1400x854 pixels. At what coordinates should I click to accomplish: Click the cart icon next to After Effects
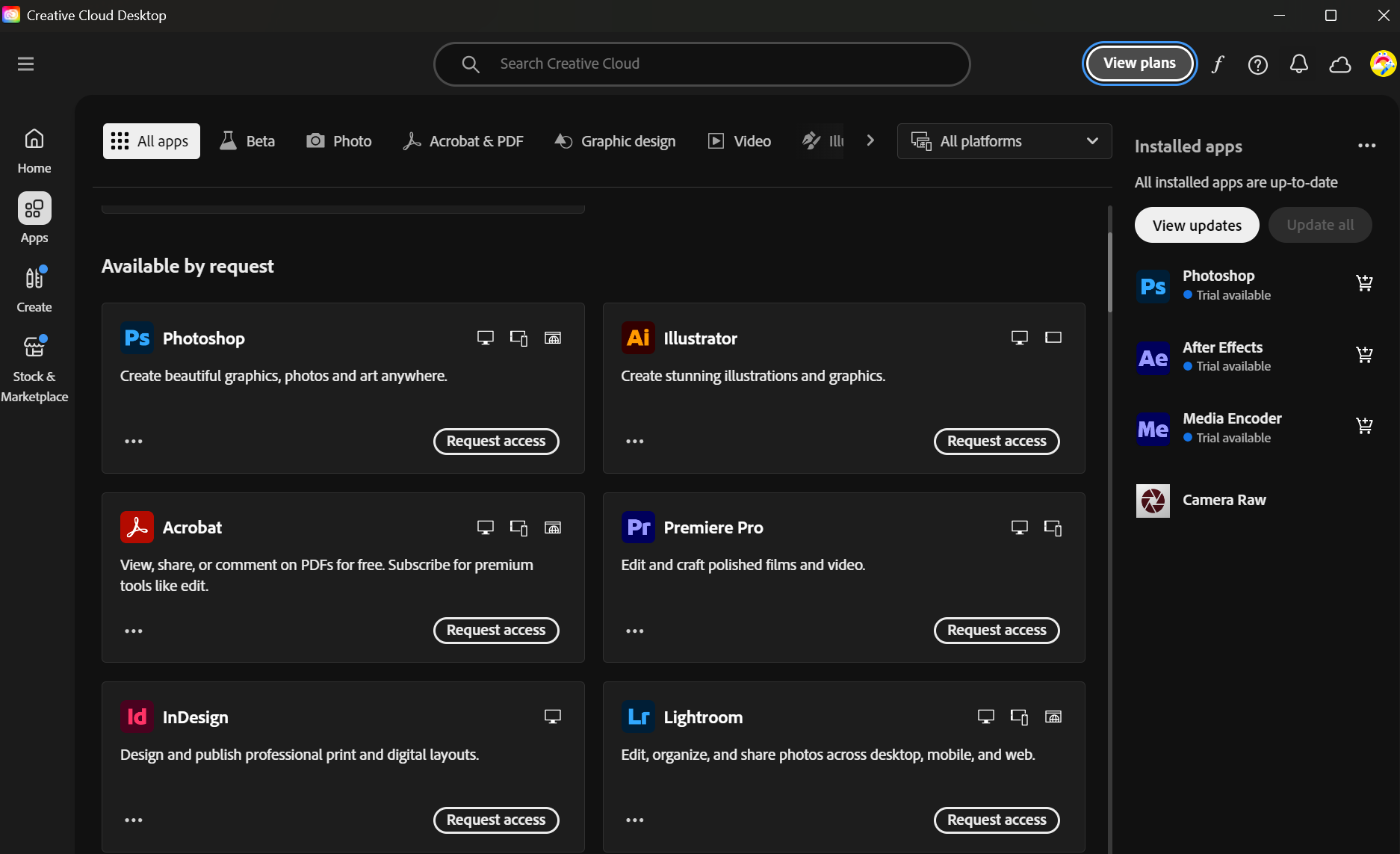pos(1364,354)
